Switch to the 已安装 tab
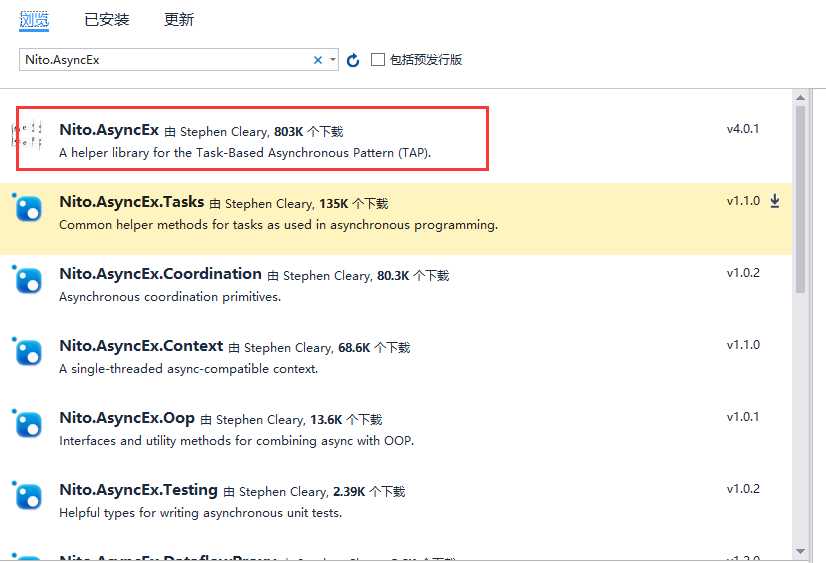826x563 pixels. 107,19
